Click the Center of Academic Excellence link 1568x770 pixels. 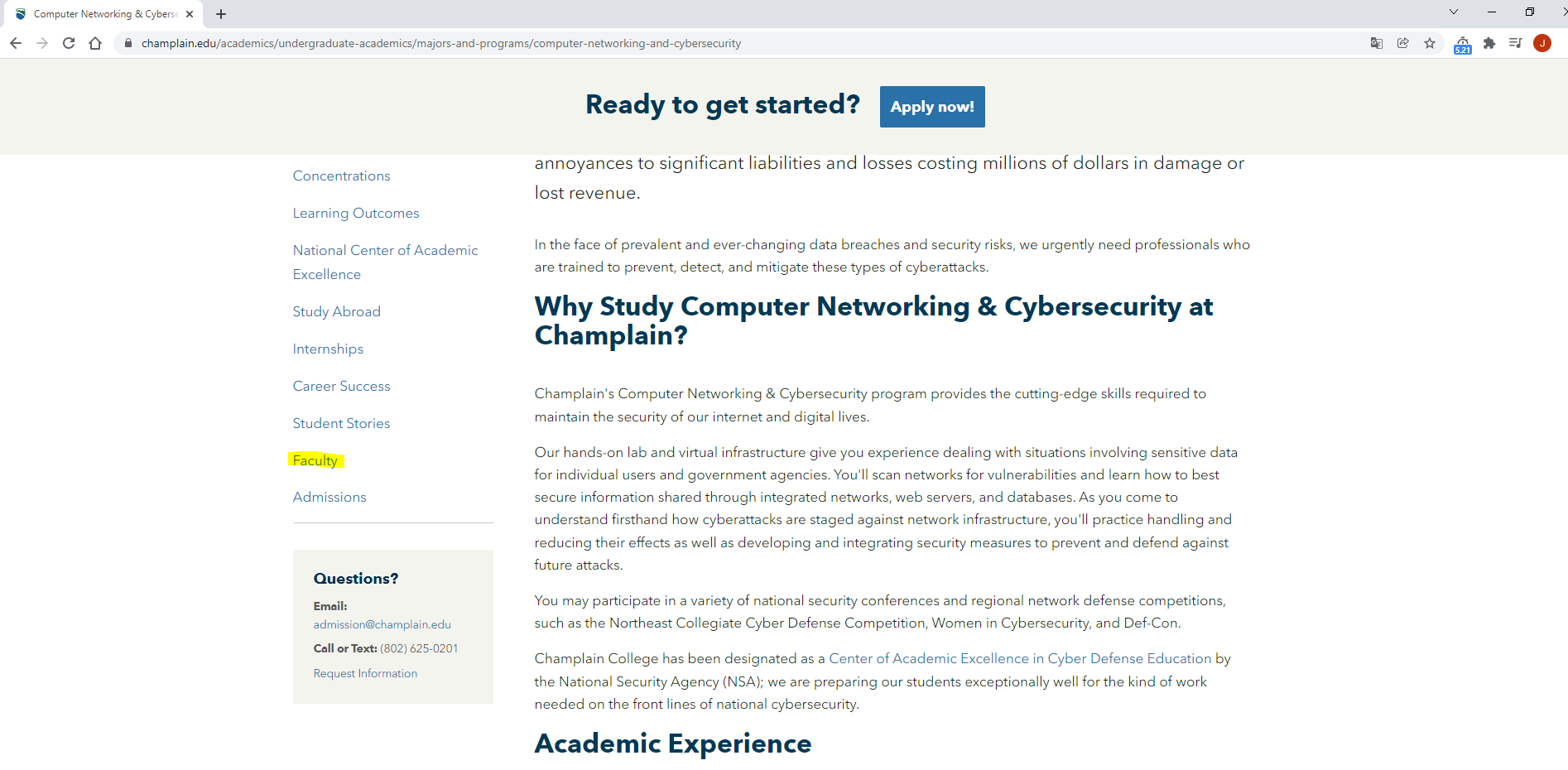[1020, 659]
